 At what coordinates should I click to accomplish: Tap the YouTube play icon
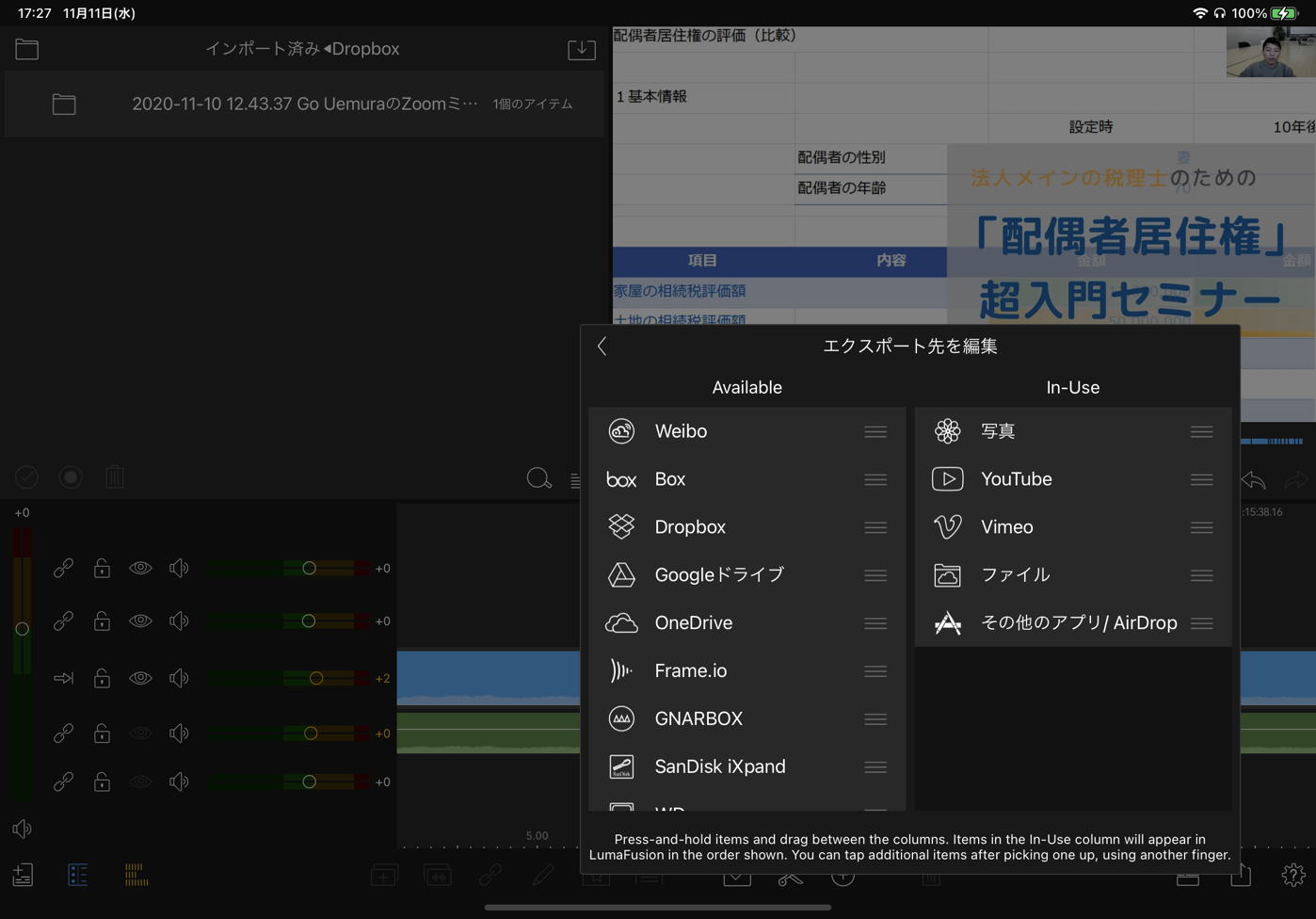pyautogui.click(x=947, y=479)
